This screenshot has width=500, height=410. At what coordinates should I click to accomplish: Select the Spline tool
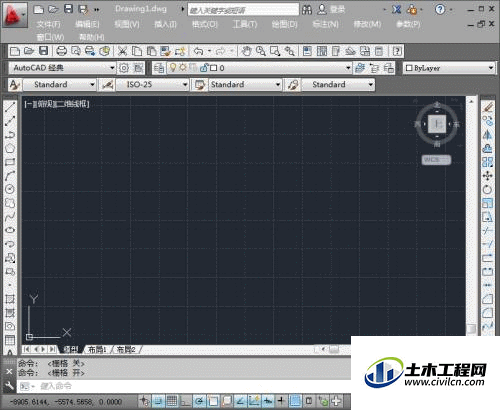click(10, 217)
